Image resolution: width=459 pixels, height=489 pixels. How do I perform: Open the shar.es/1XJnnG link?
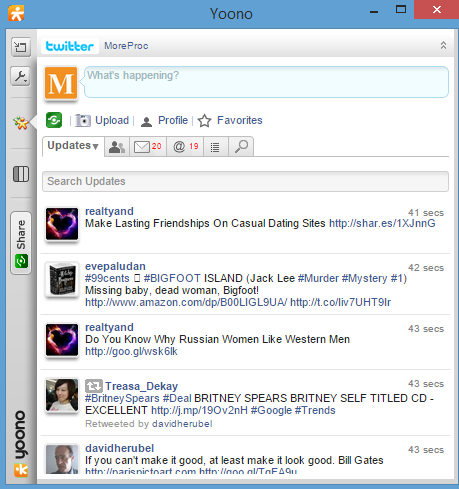[382, 223]
